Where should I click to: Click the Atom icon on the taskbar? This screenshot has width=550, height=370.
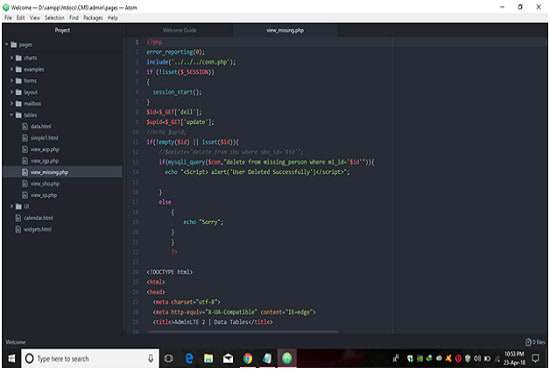point(287,358)
